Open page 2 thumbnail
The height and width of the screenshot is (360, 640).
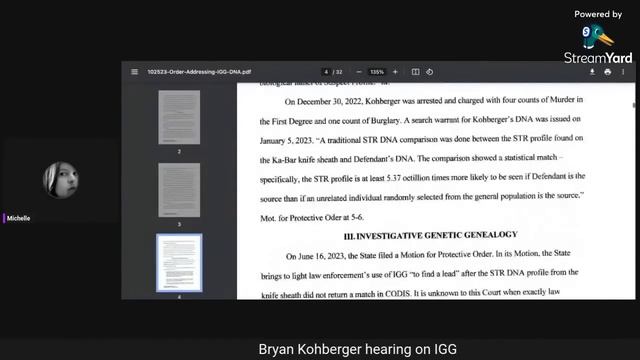coord(179,117)
